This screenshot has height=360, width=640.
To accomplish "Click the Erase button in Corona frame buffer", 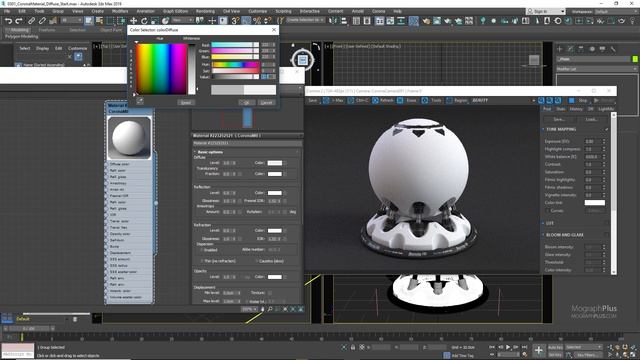I will point(407,100).
